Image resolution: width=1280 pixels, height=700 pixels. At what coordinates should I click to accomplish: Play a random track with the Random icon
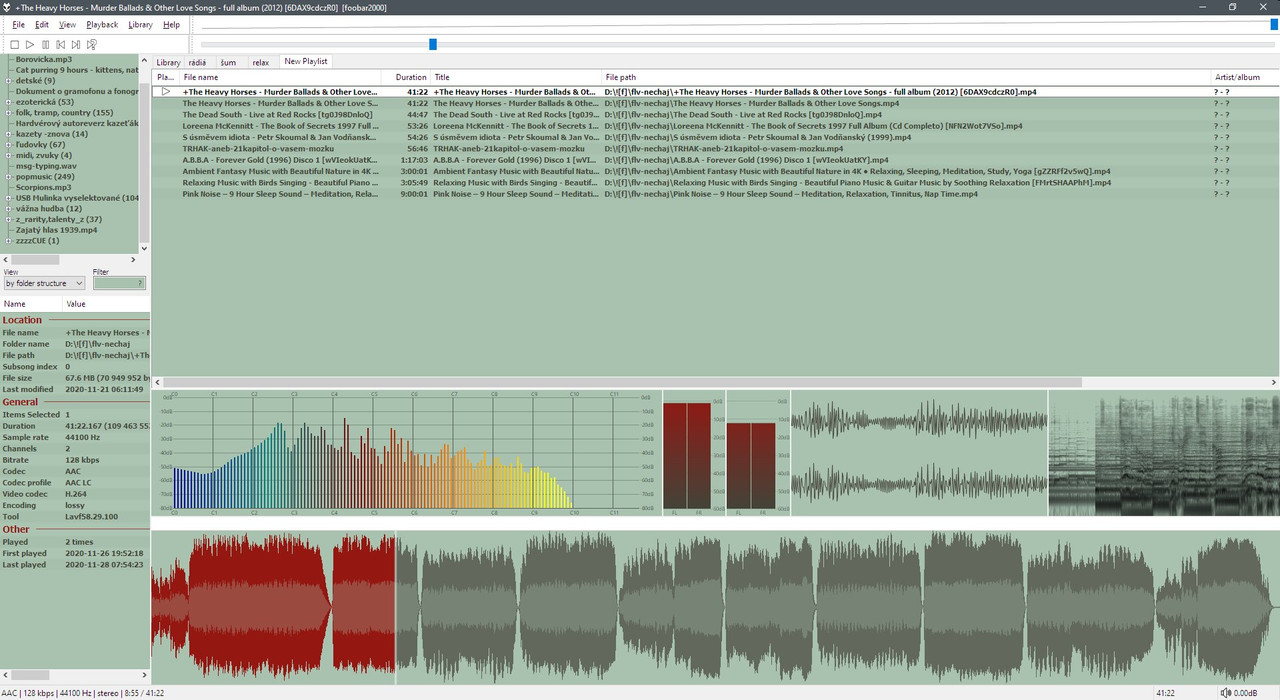click(92, 44)
